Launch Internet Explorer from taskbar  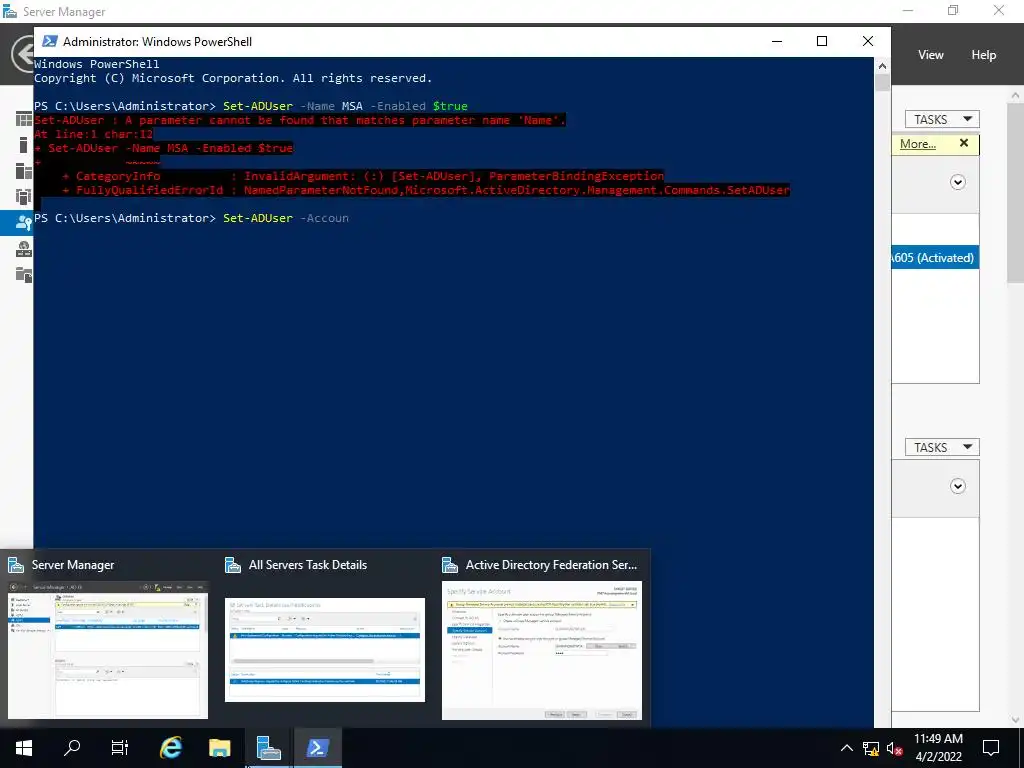click(x=170, y=748)
